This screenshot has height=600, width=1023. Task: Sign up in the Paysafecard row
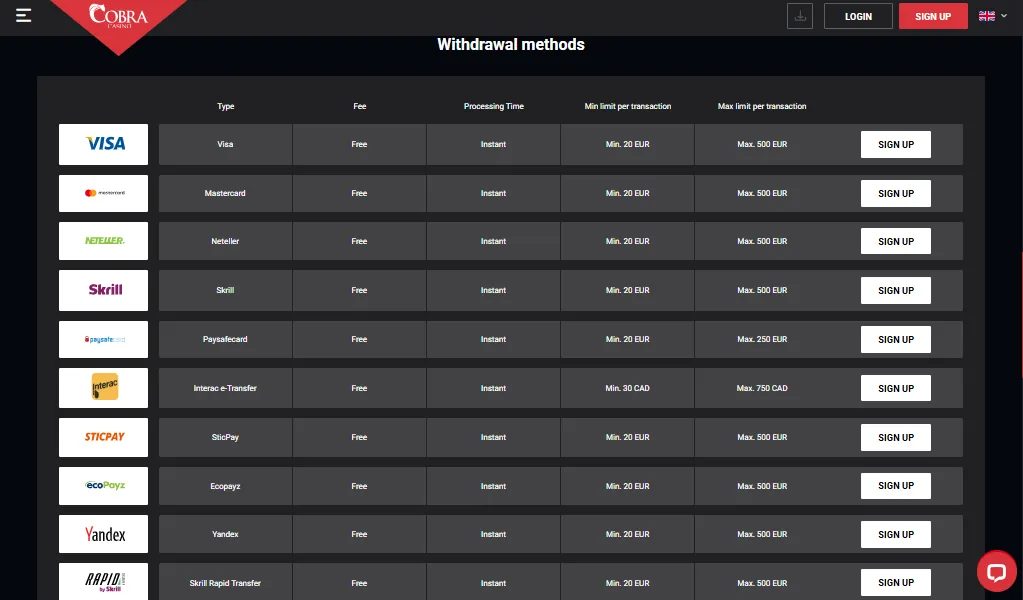[x=896, y=339]
